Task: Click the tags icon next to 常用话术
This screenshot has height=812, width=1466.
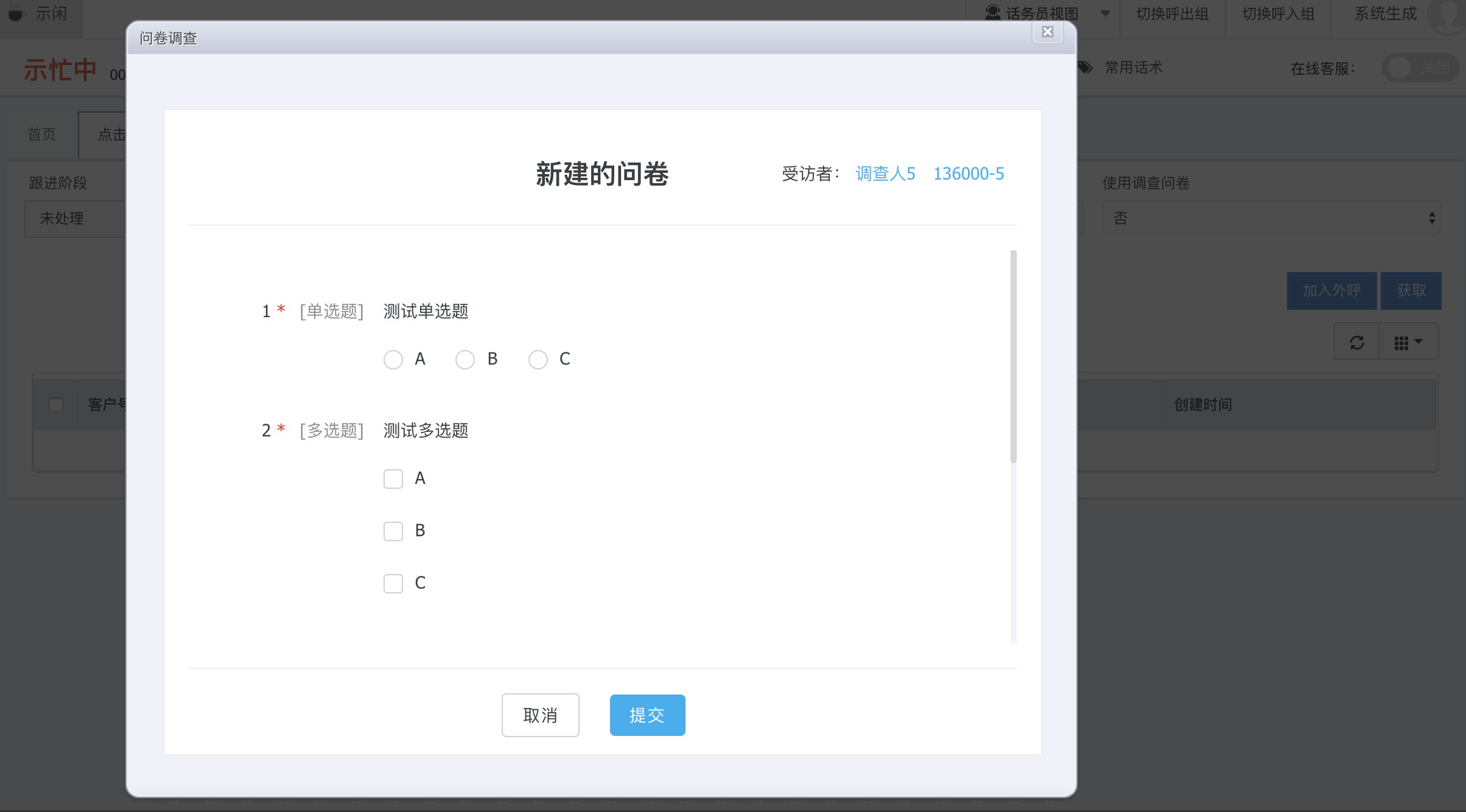Action: [x=1085, y=67]
